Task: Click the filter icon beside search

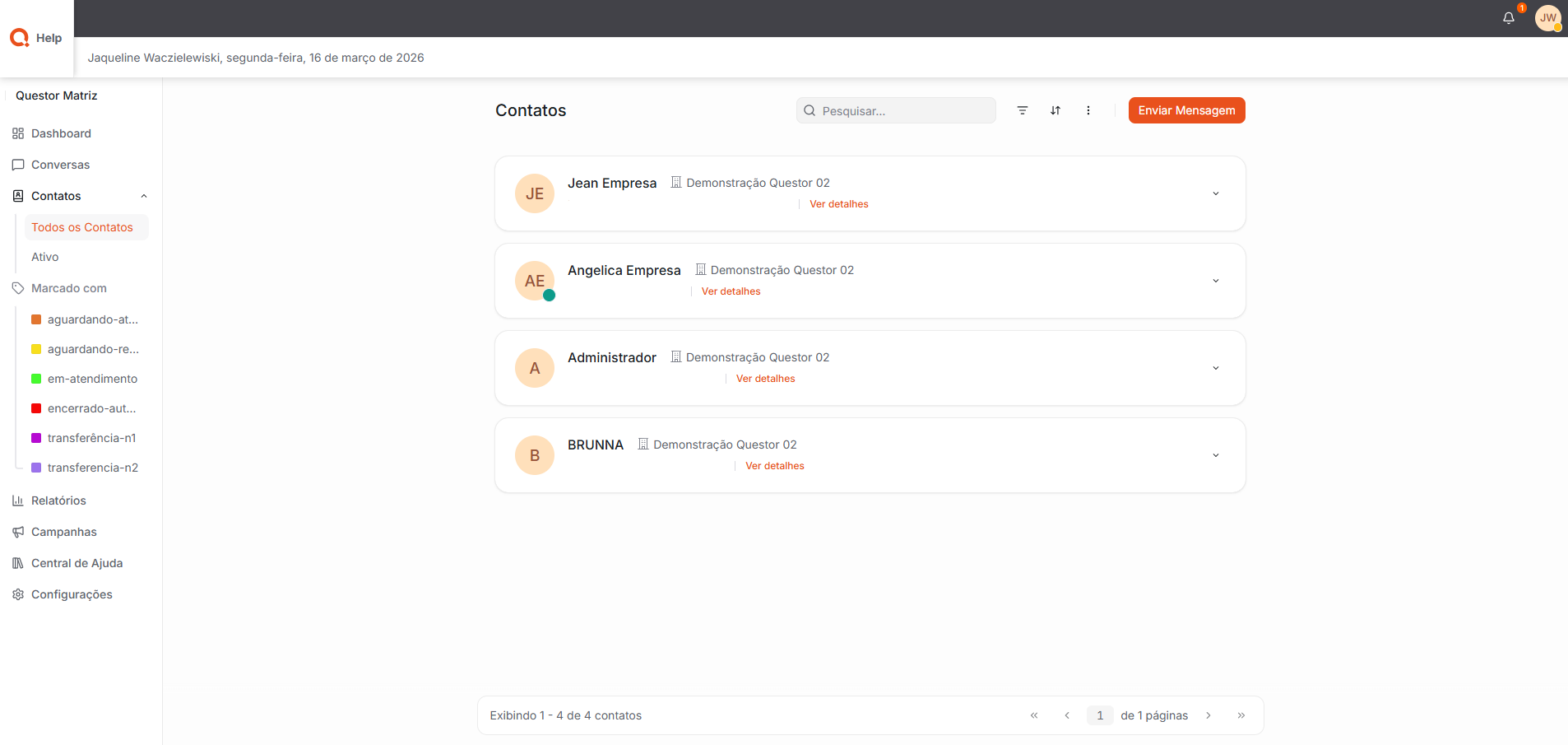Action: coord(1023,110)
